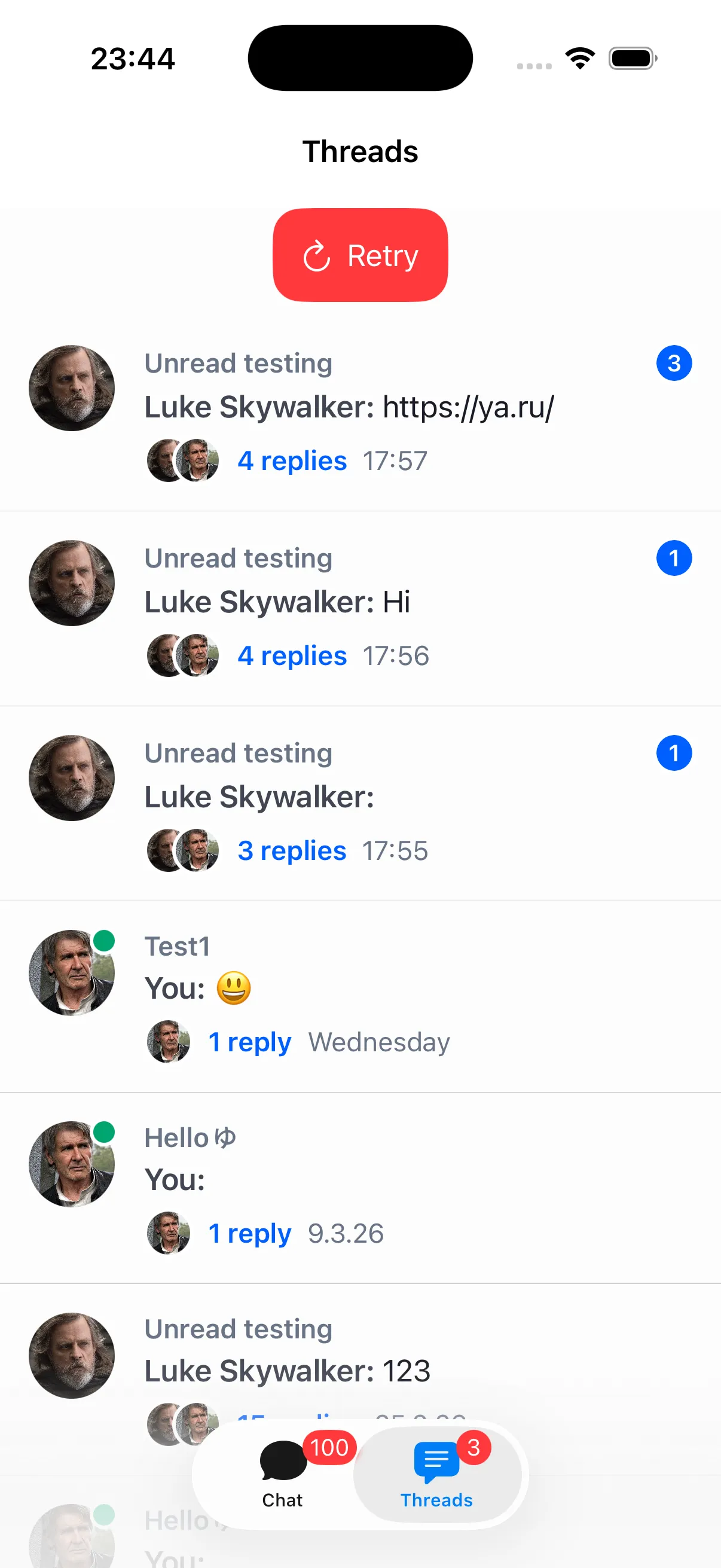
Task: Open the thread with message "Luke Skywalker: 123"
Action: coord(287,1371)
